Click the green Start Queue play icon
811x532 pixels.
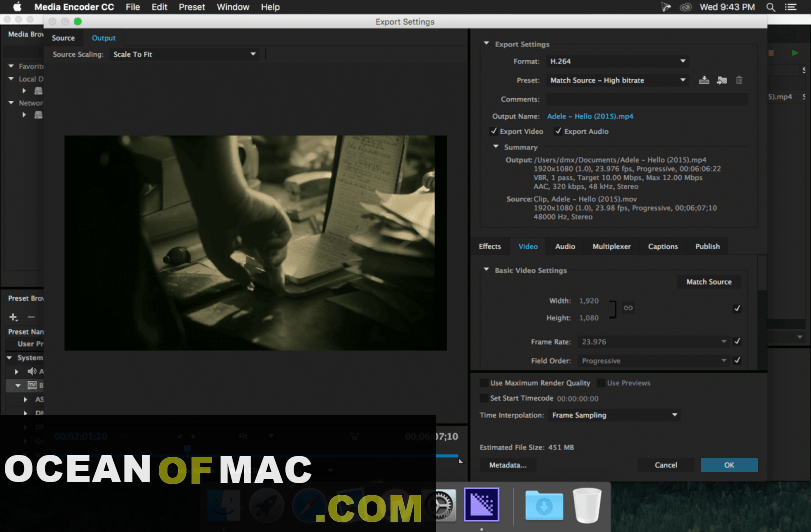(796, 53)
